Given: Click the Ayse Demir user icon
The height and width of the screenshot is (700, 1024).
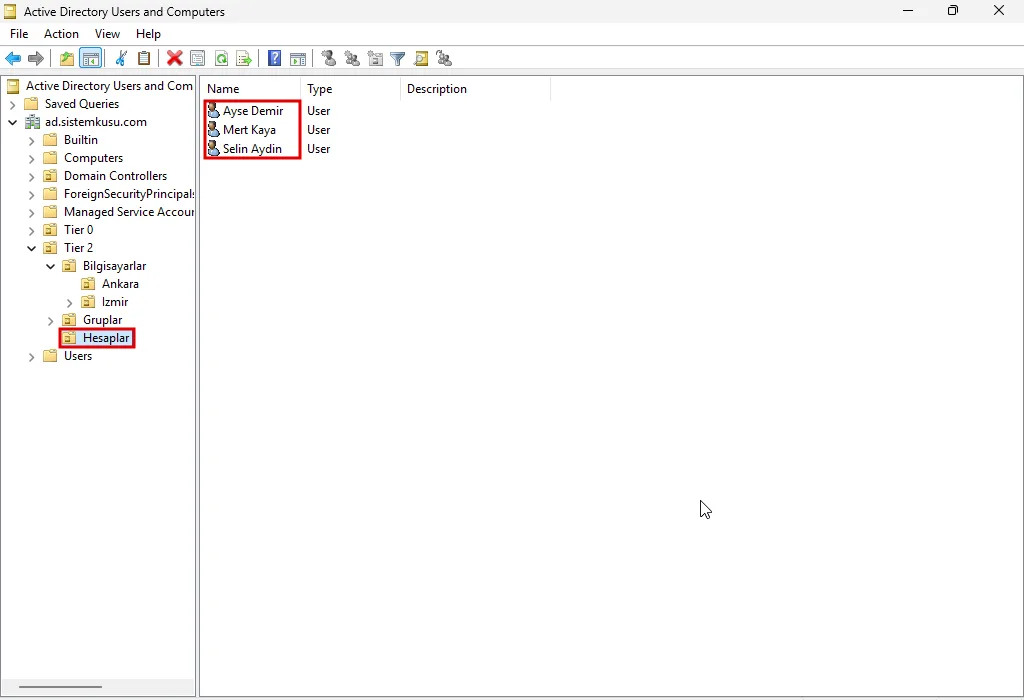Looking at the screenshot, I should pyautogui.click(x=214, y=111).
